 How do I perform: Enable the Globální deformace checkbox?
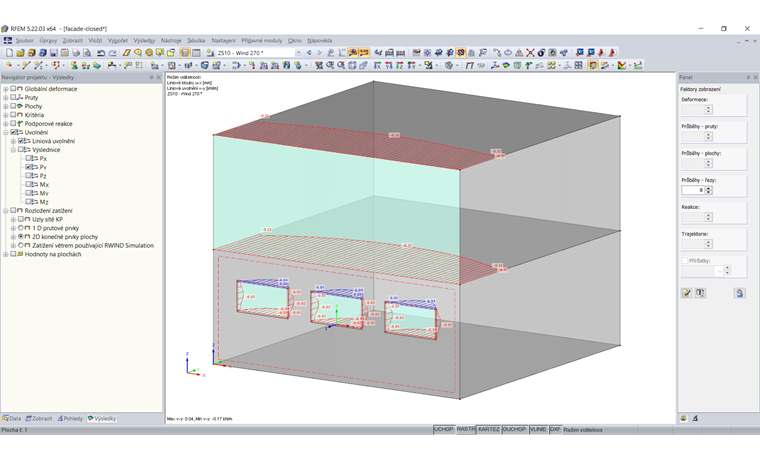13,89
